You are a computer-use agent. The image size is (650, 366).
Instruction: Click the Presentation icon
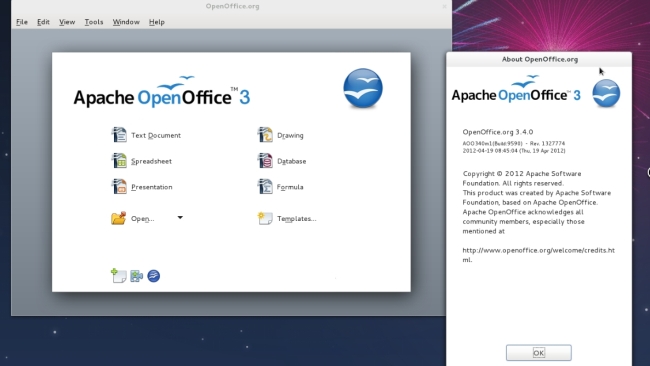119,186
